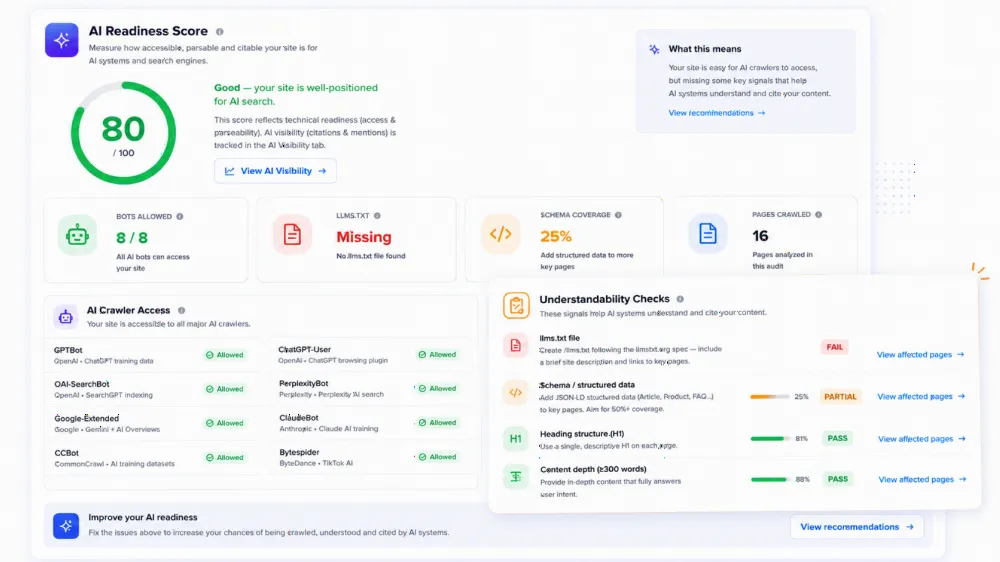Click the Allowed status for Google-Extended
Viewport: 1000px width, 562px height.
[x=224, y=424]
